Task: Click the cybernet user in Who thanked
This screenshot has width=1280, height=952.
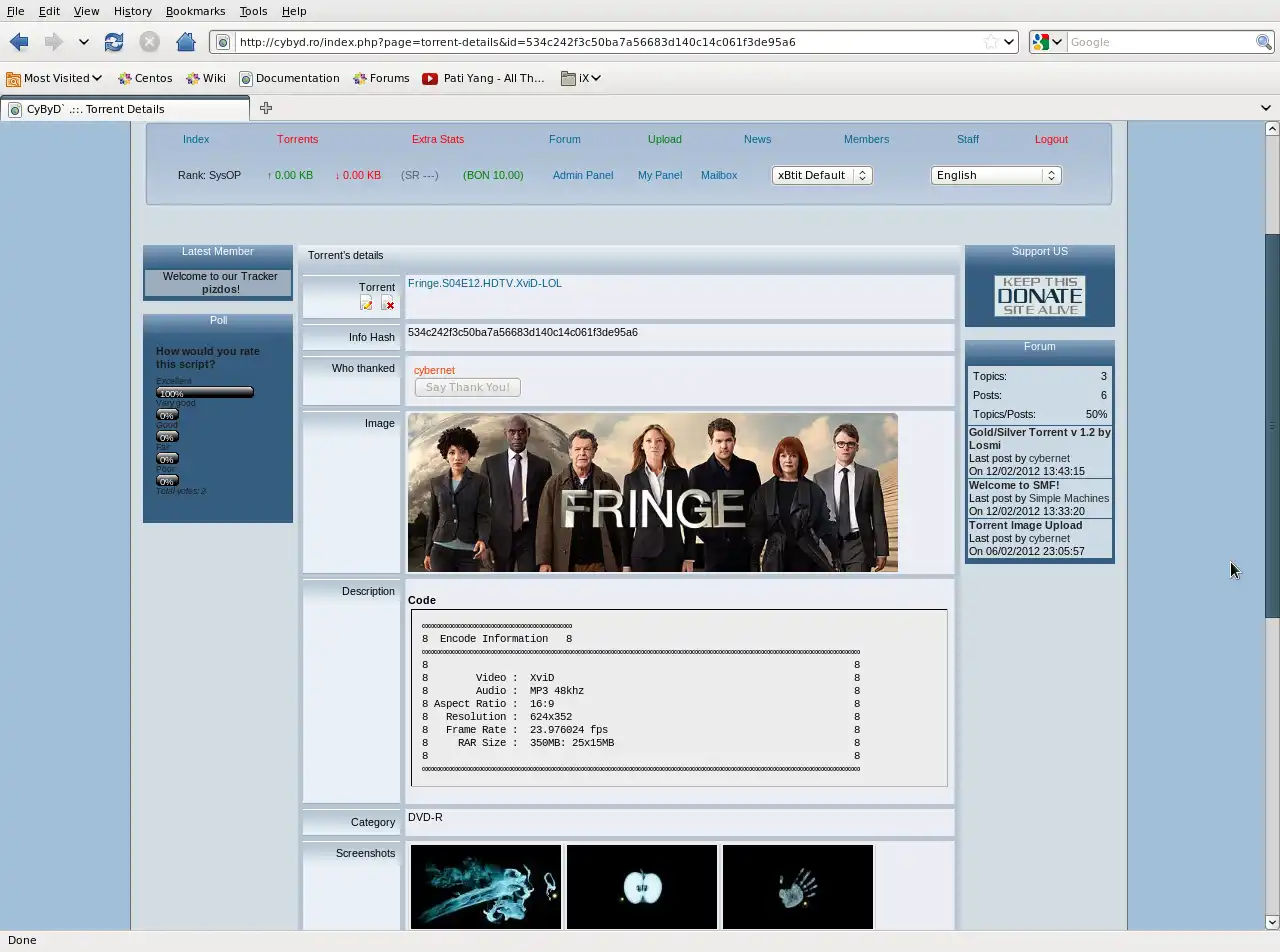Action: coord(434,370)
